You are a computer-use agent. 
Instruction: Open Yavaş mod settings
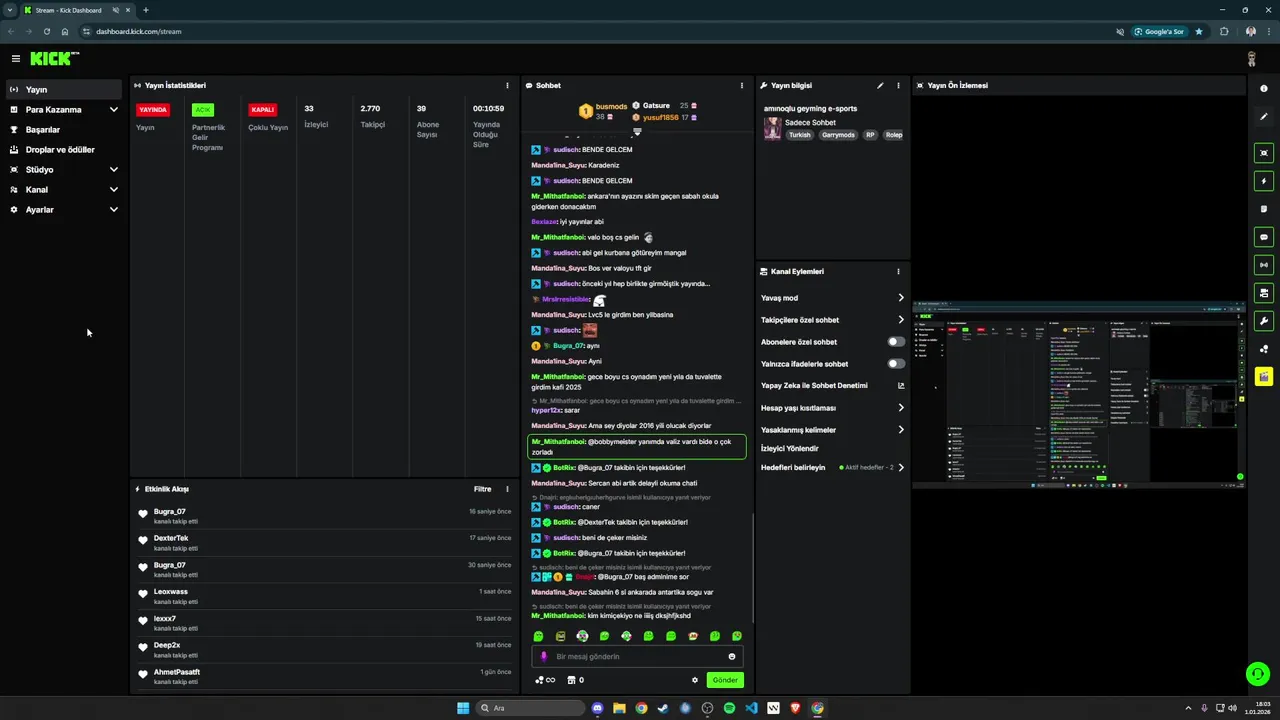tap(832, 298)
